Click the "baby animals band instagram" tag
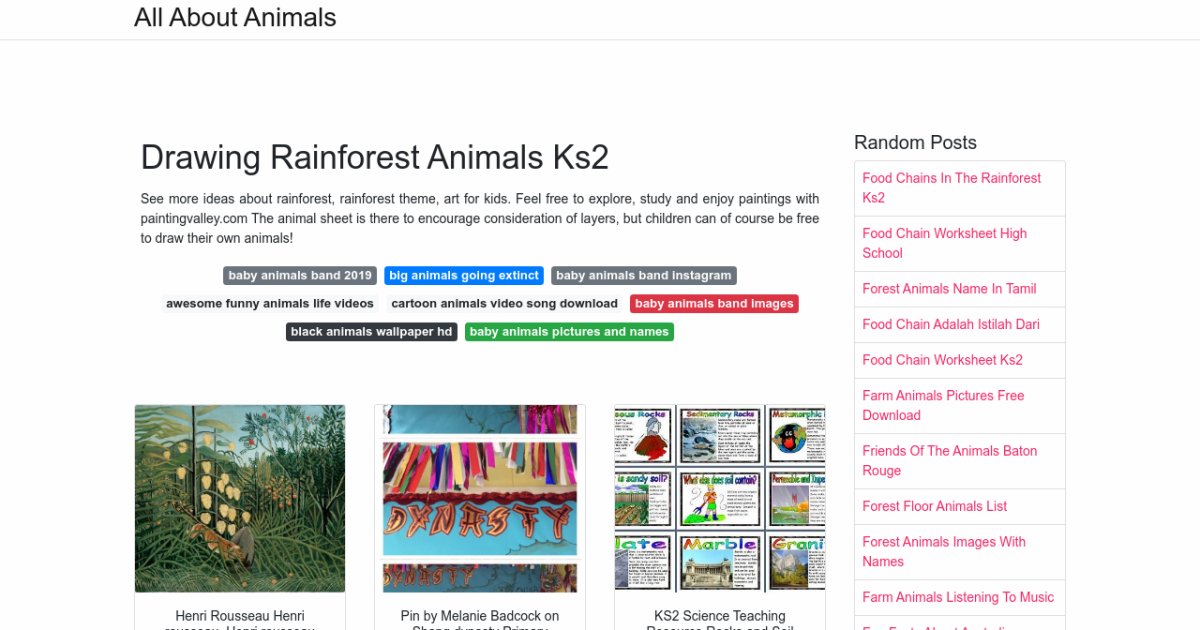 pos(643,275)
